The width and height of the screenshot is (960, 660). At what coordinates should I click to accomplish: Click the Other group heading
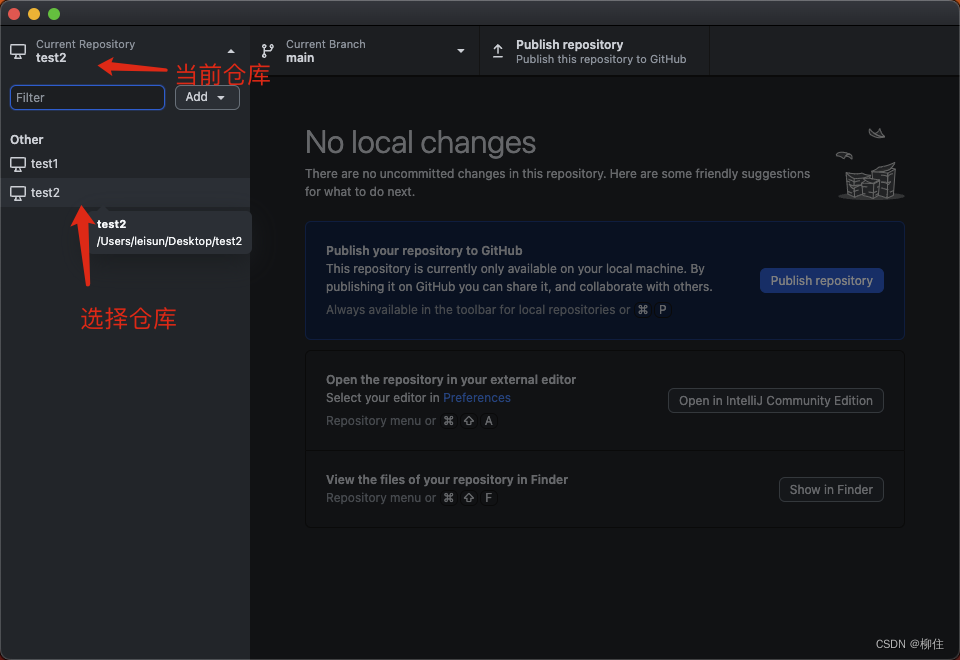[27, 140]
